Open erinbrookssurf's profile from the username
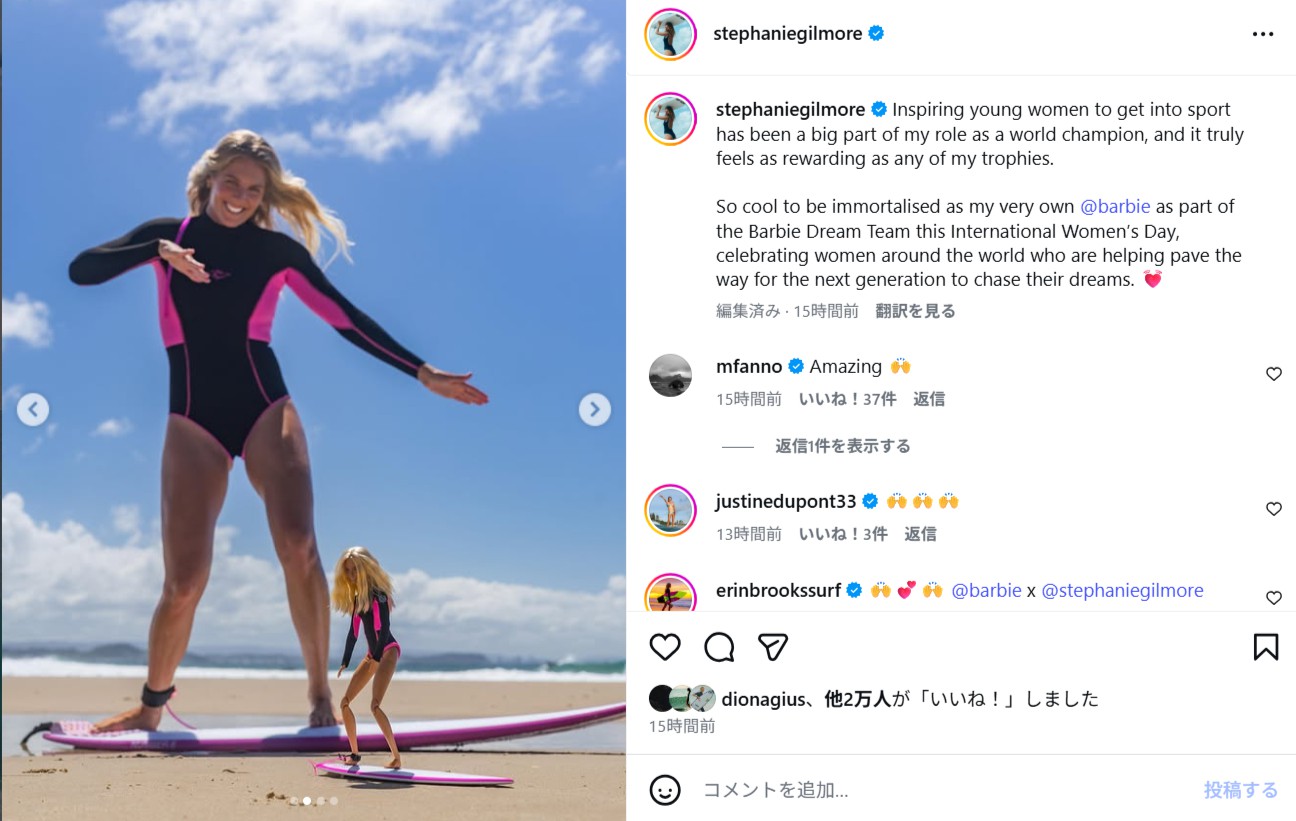This screenshot has width=1296, height=821. tap(778, 591)
